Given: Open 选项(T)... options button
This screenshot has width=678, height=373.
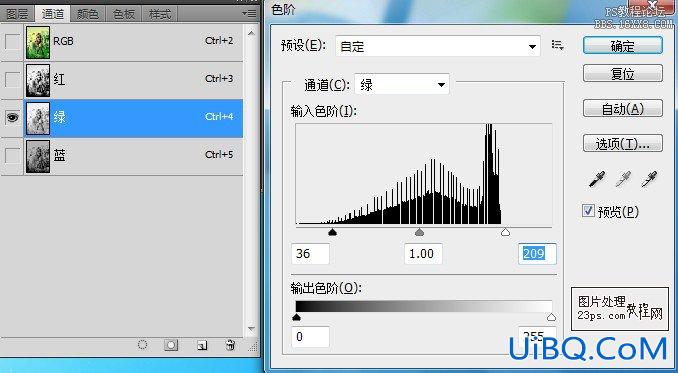Looking at the screenshot, I should pos(623,143).
